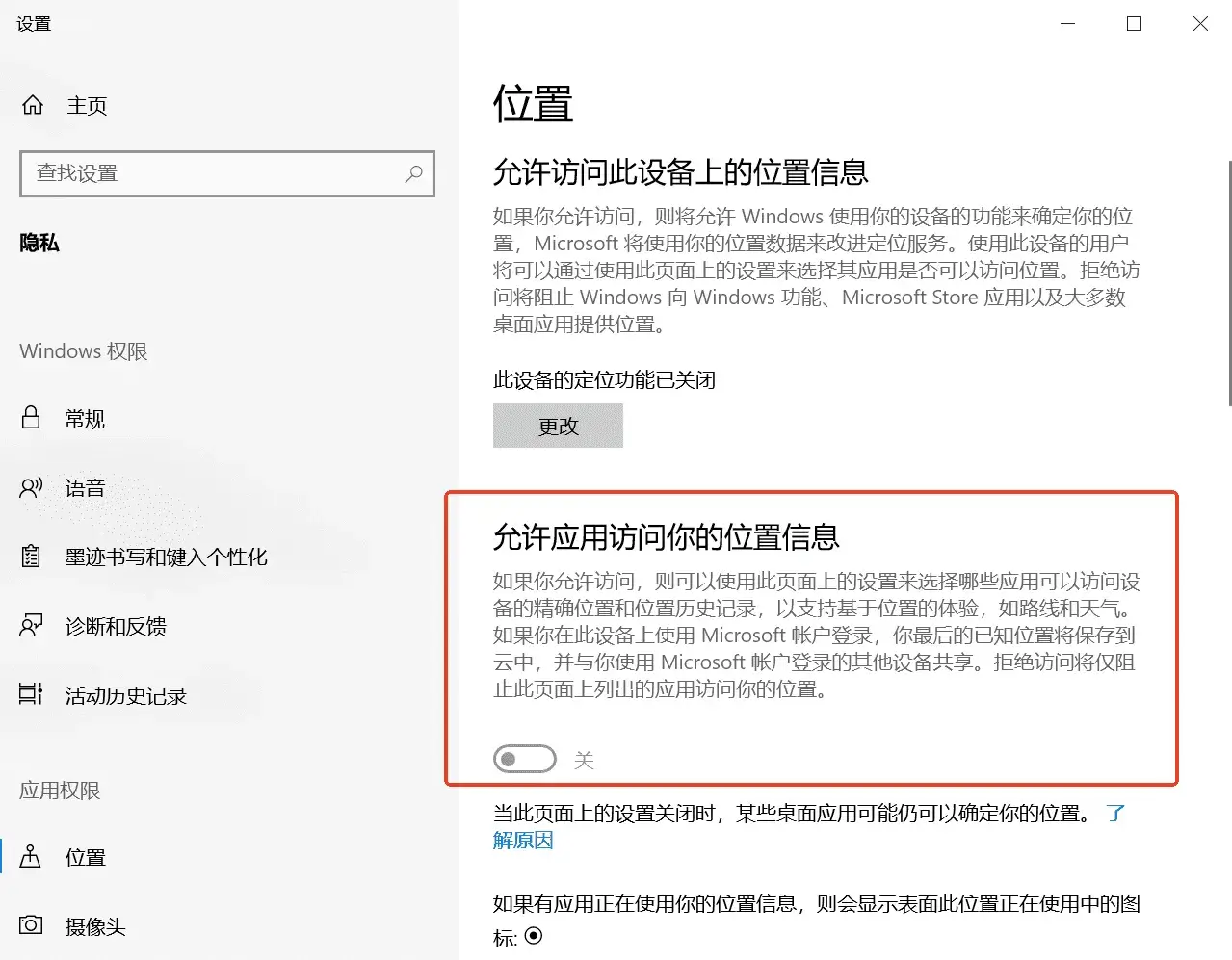The height and width of the screenshot is (960, 1232).
Task: Click the 隐私 section title
Action: 39,243
